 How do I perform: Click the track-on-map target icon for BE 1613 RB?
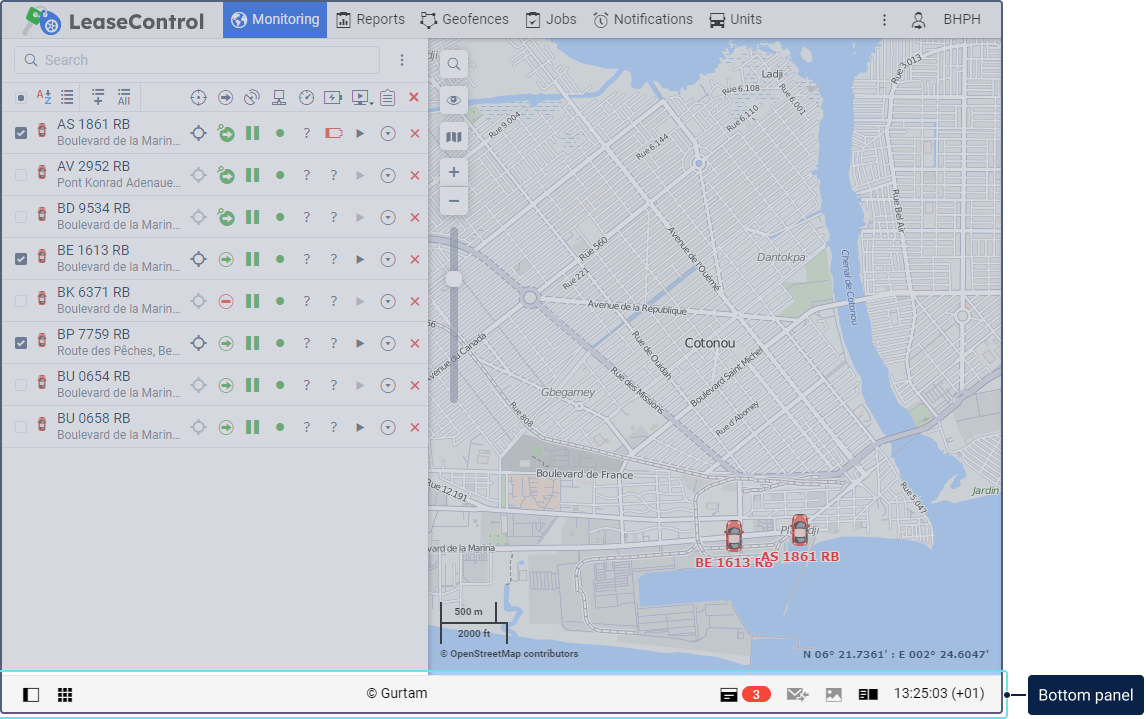point(199,259)
